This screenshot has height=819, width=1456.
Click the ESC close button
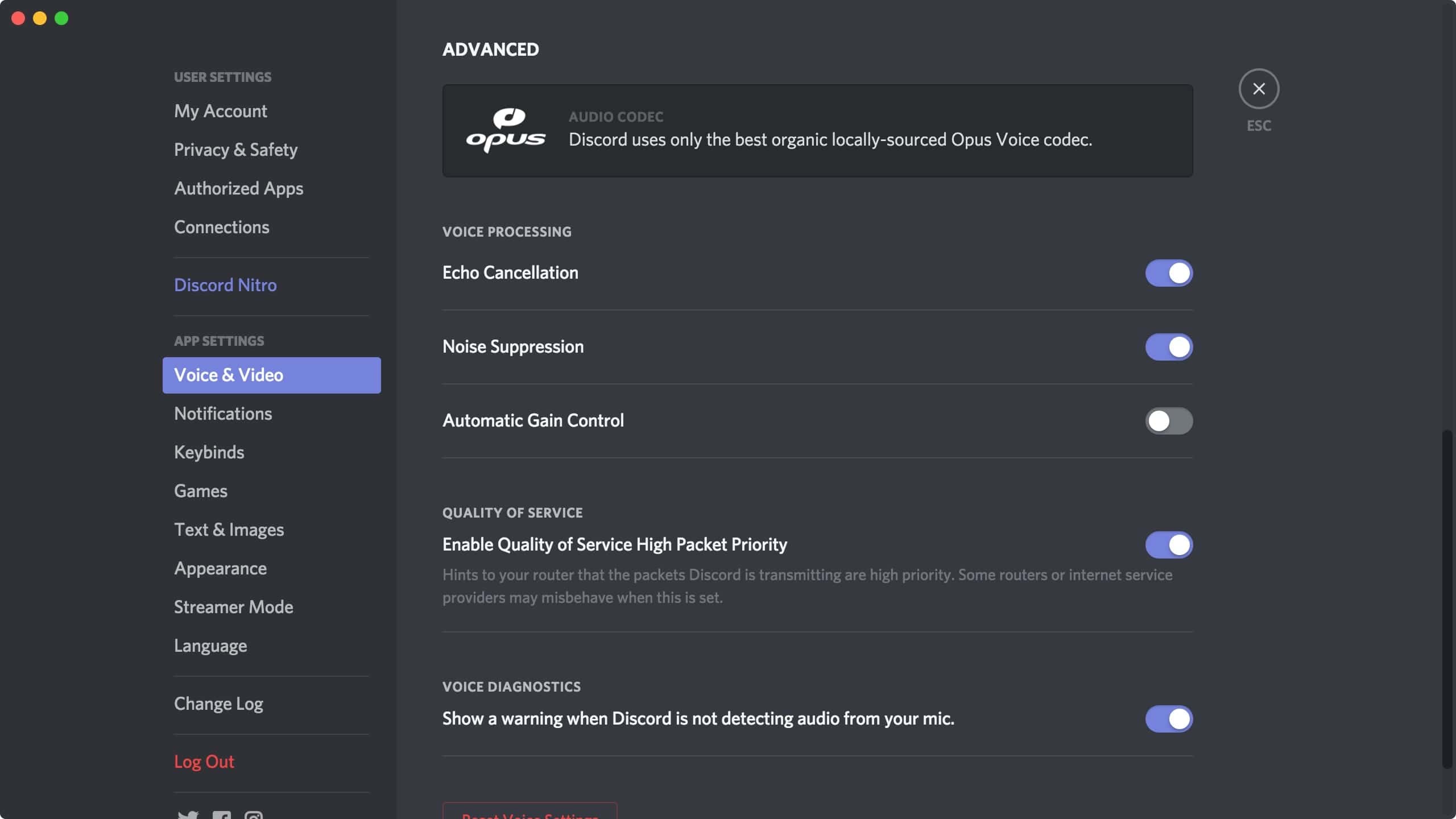click(x=1259, y=88)
